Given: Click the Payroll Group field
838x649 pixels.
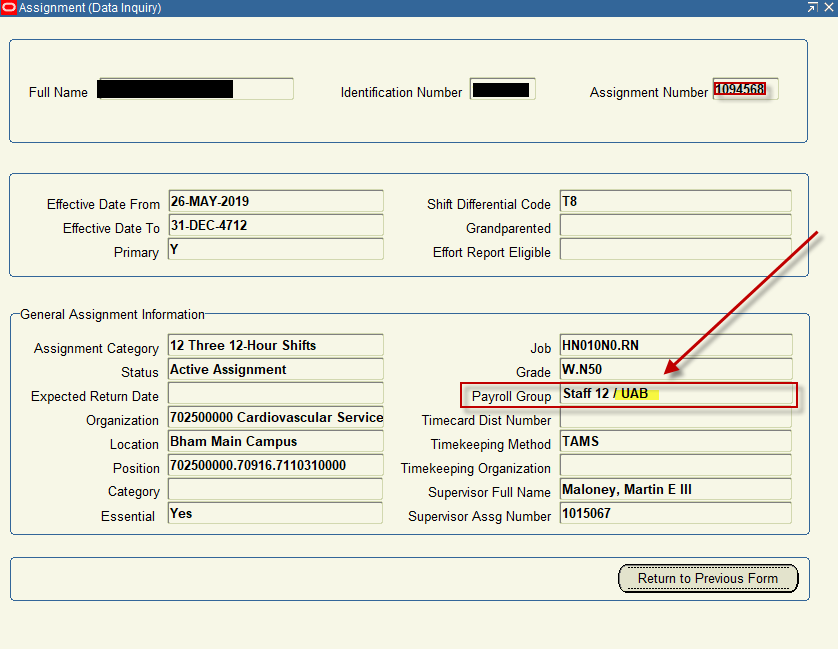Looking at the screenshot, I should (677, 394).
